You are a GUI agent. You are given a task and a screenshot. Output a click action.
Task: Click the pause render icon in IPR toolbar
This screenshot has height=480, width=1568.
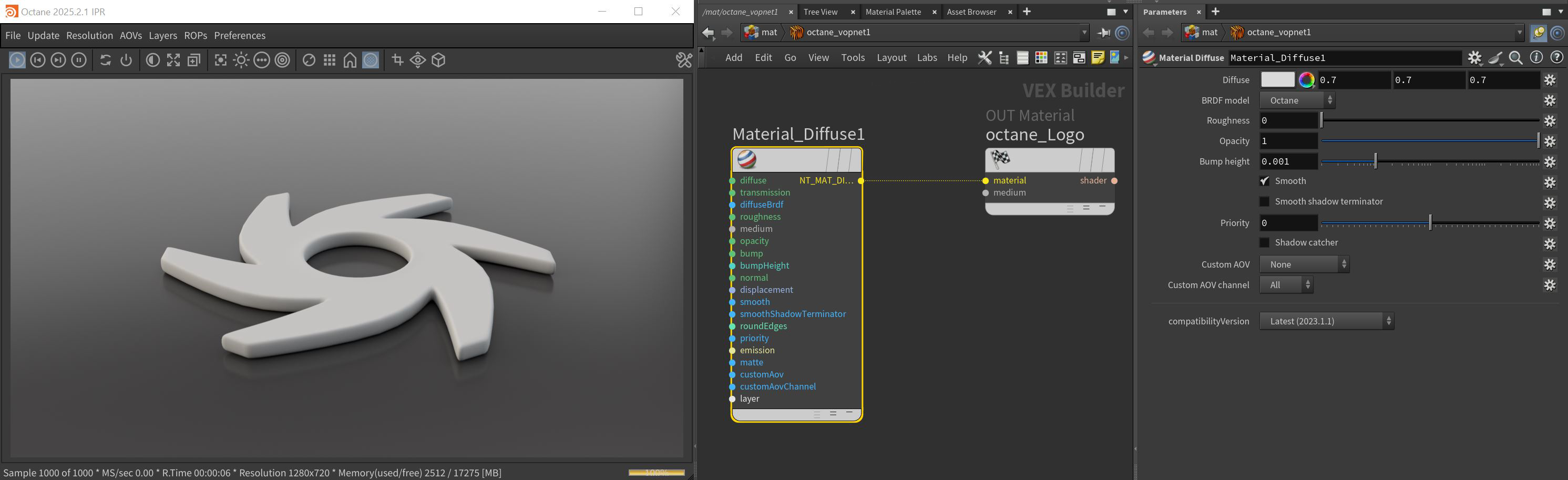pos(78,60)
